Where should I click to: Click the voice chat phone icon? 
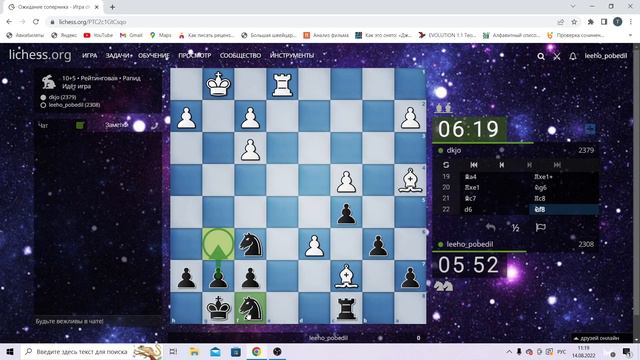(x=154, y=126)
